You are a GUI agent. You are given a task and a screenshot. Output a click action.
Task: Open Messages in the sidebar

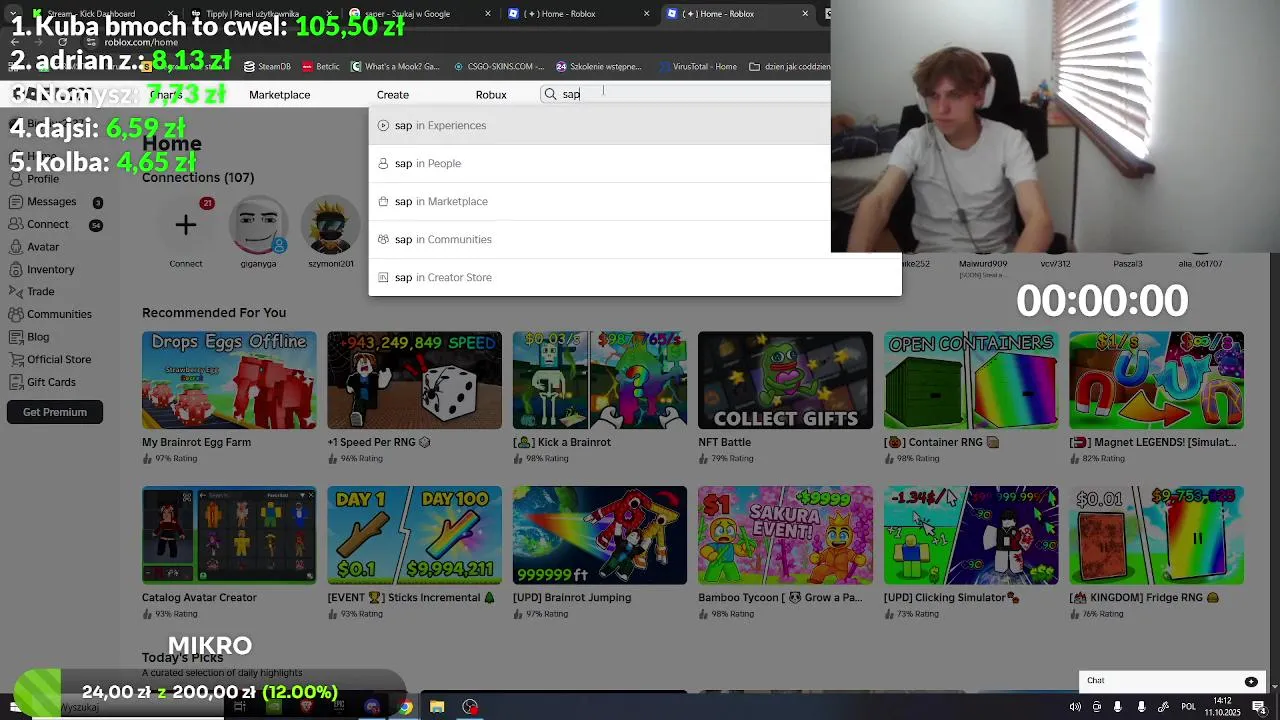click(x=51, y=202)
